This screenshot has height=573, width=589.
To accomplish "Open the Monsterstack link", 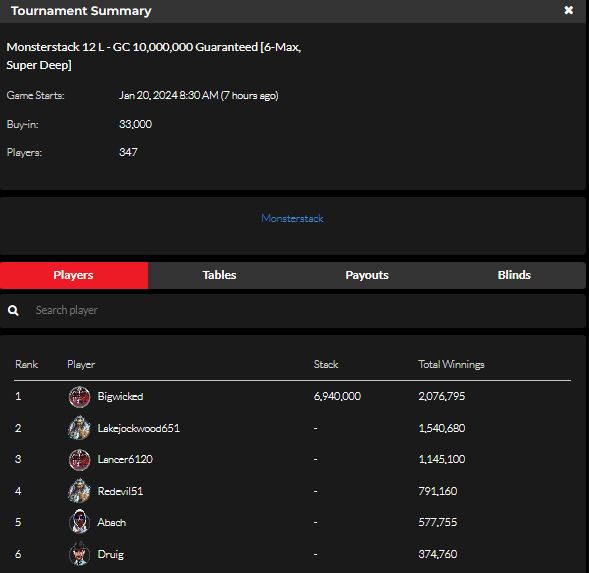I will pos(292,218).
